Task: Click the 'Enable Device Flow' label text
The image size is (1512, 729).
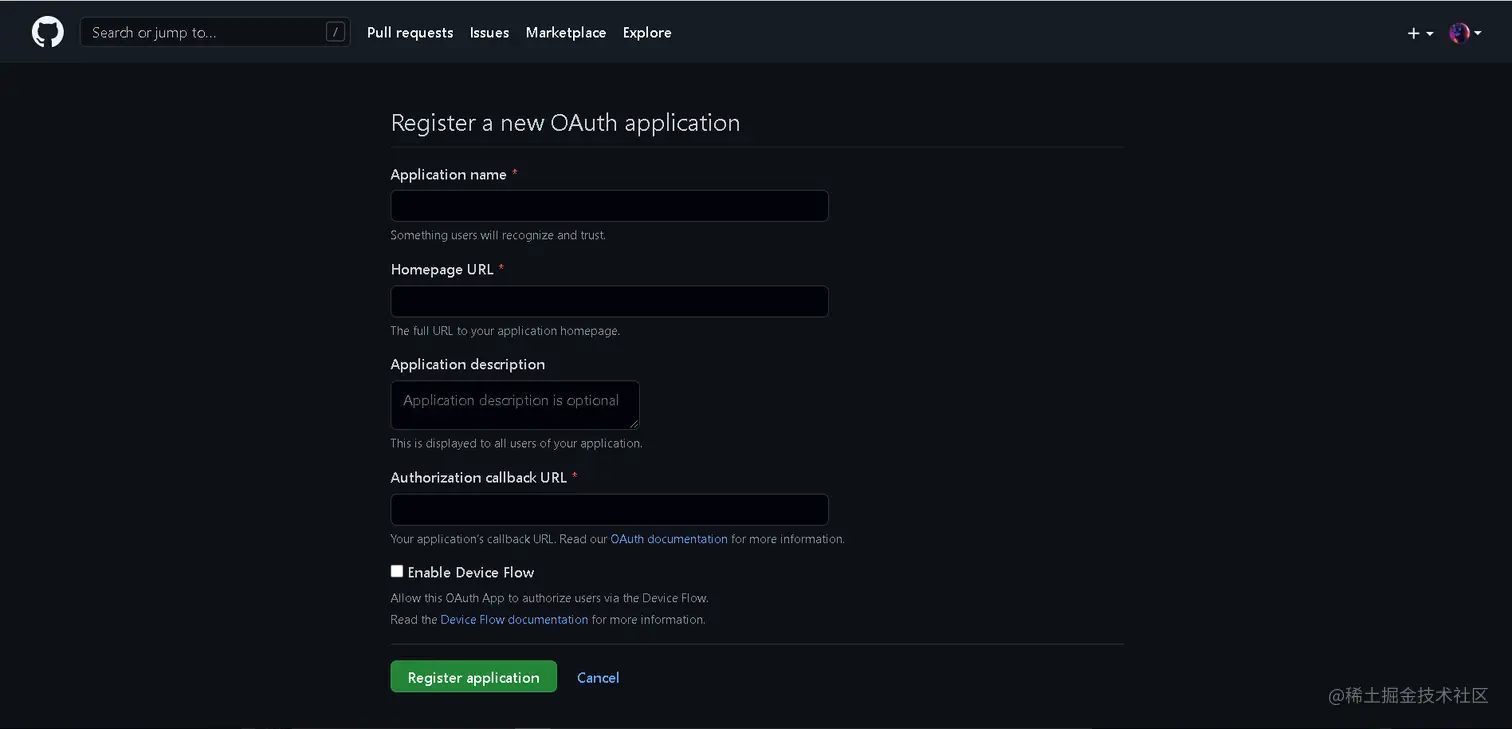Action: point(471,572)
